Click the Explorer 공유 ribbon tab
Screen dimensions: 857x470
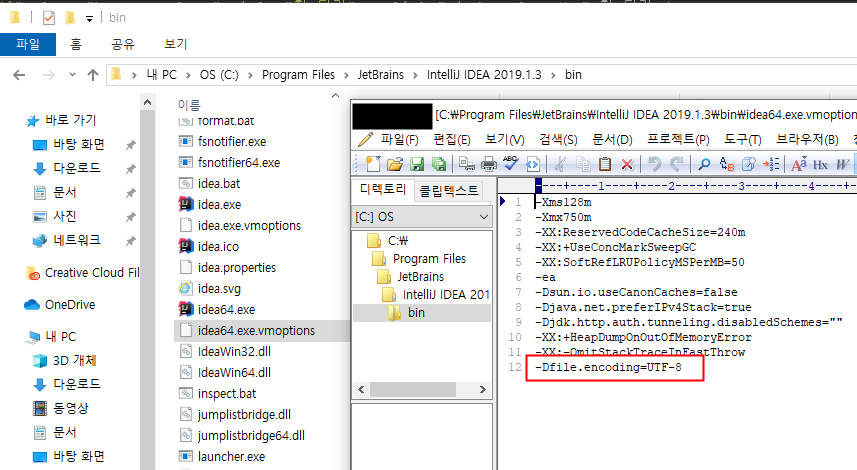click(x=123, y=44)
